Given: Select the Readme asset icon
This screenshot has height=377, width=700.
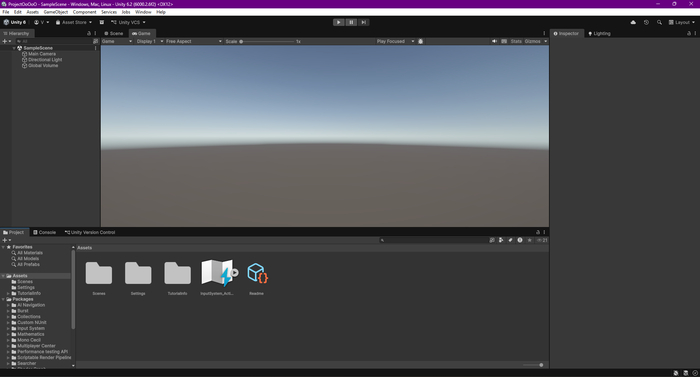Looking at the screenshot, I should 257,273.
